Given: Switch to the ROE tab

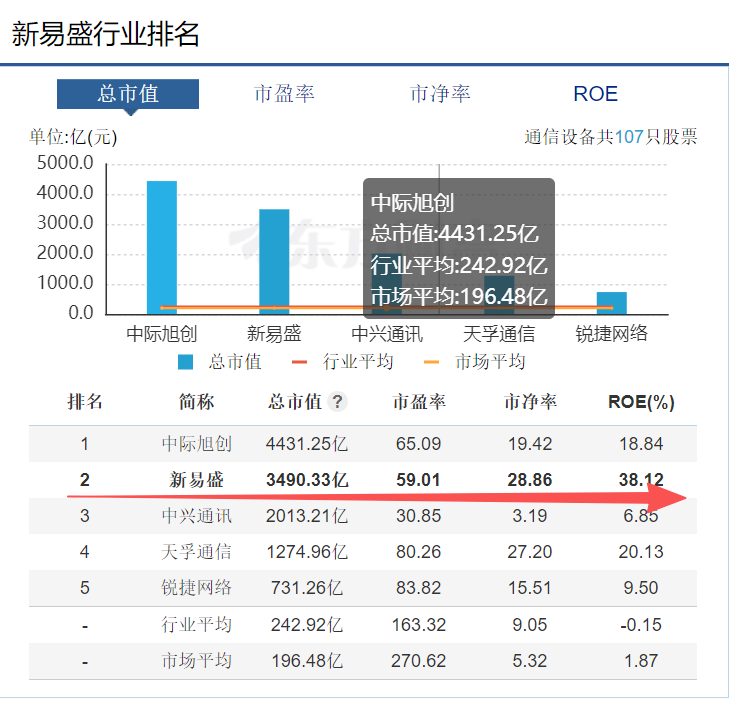Looking at the screenshot, I should pos(595,94).
